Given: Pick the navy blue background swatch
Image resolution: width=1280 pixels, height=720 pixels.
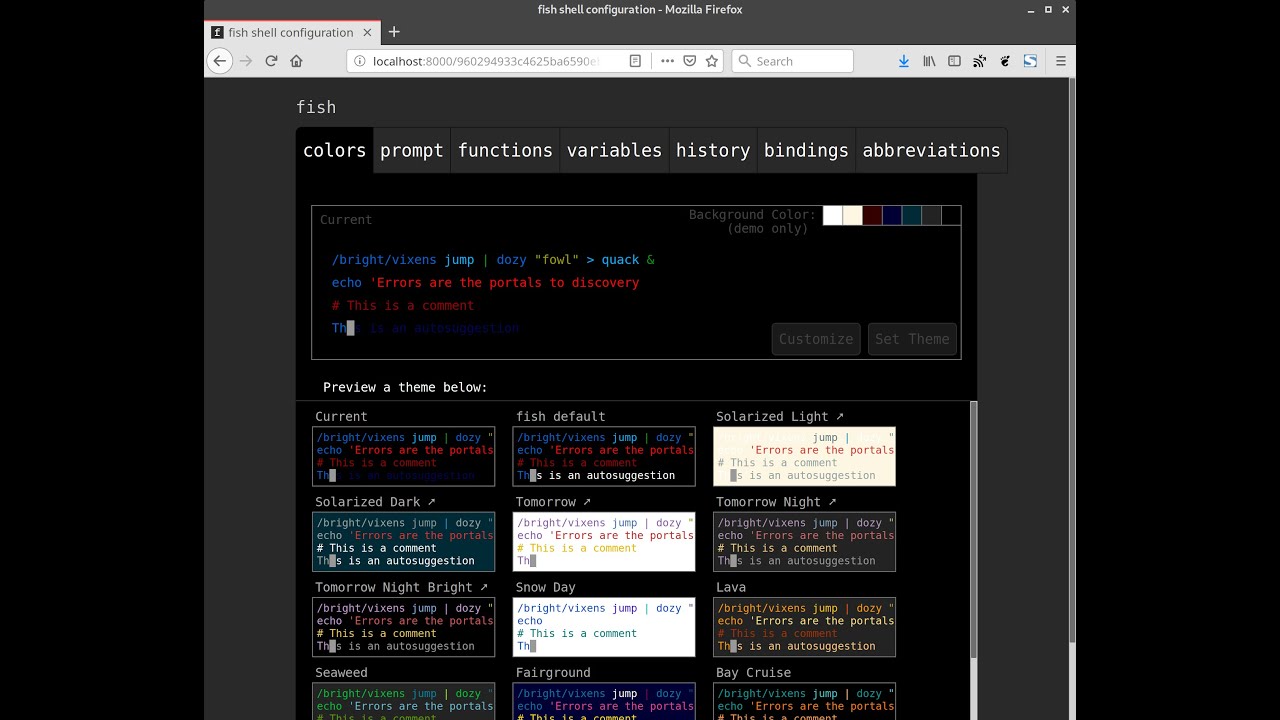Looking at the screenshot, I should (x=892, y=215).
